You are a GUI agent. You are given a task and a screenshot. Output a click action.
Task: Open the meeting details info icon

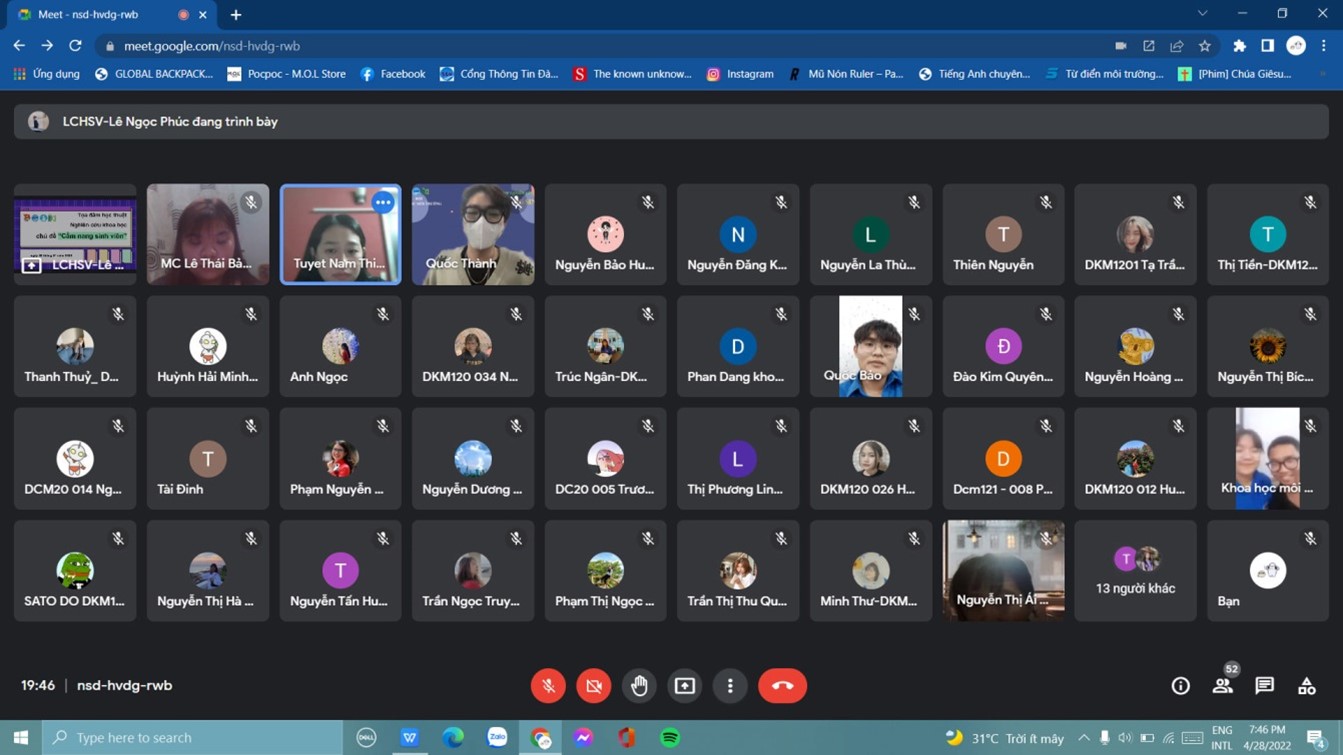(1180, 686)
